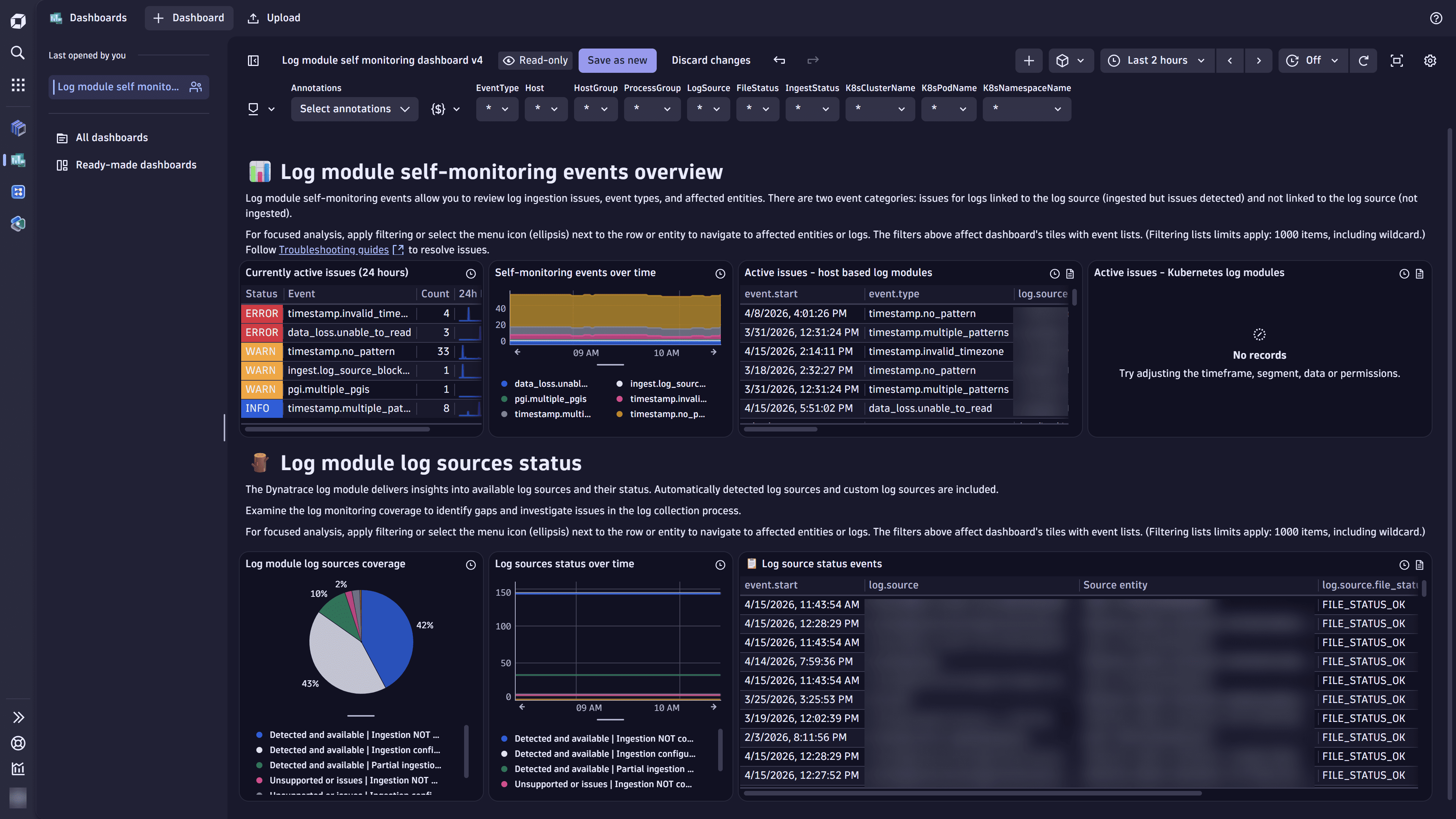Expand the EventType filter dropdown
1456x819 pixels.
[x=497, y=108]
